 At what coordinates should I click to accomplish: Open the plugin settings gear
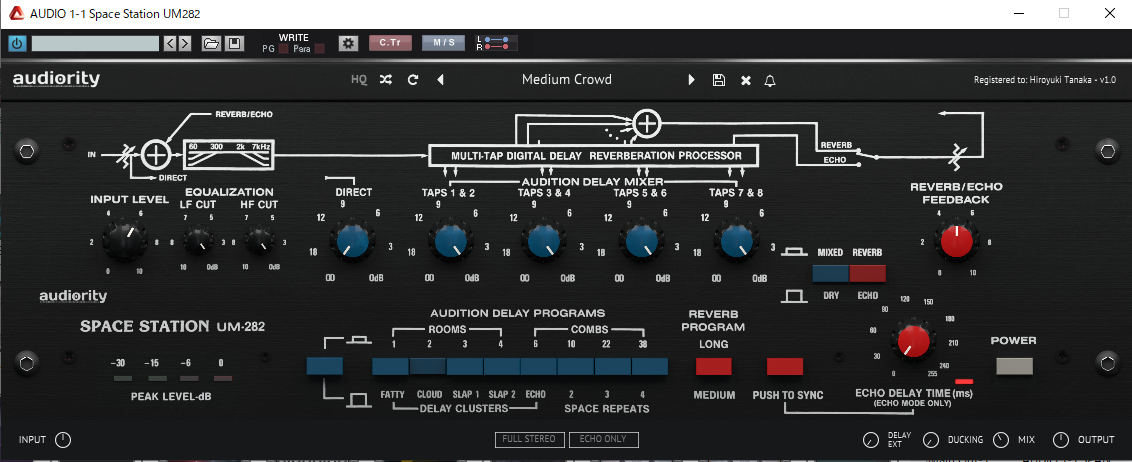pyautogui.click(x=349, y=43)
